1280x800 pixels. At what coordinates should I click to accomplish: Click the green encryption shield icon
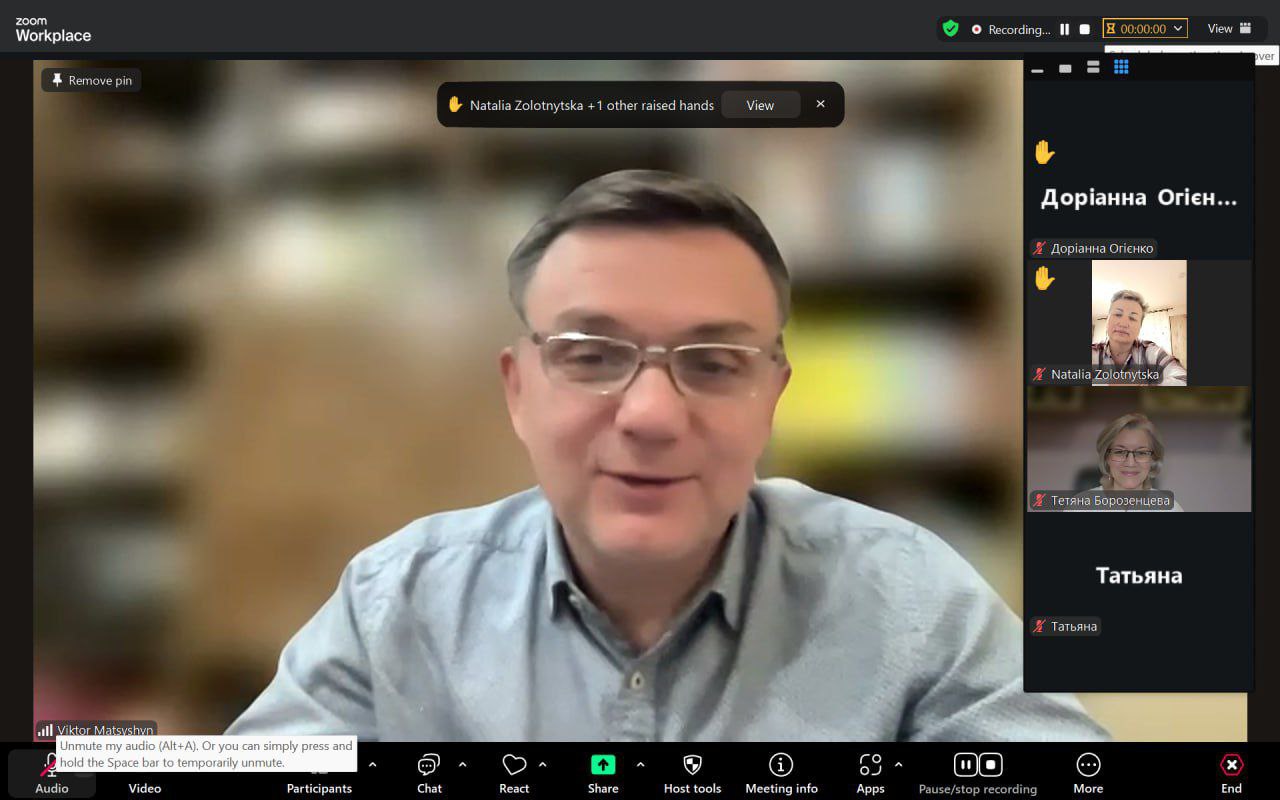[x=950, y=29]
